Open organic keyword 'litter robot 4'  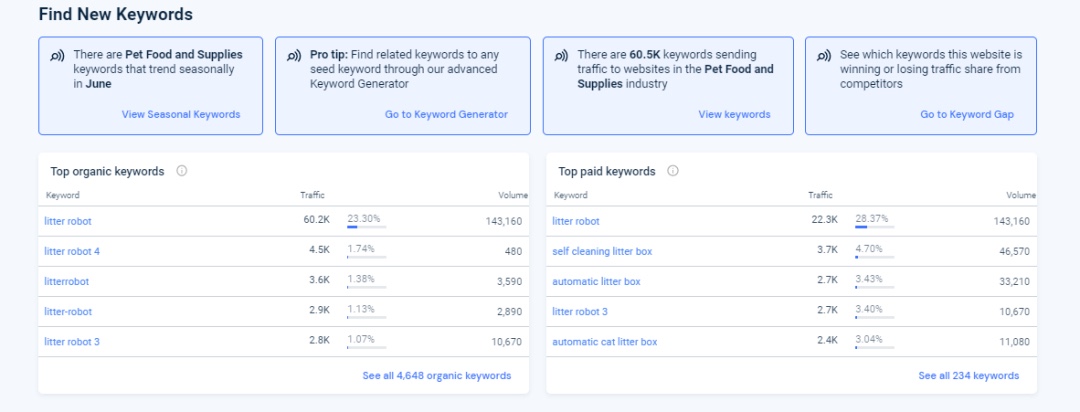click(72, 251)
